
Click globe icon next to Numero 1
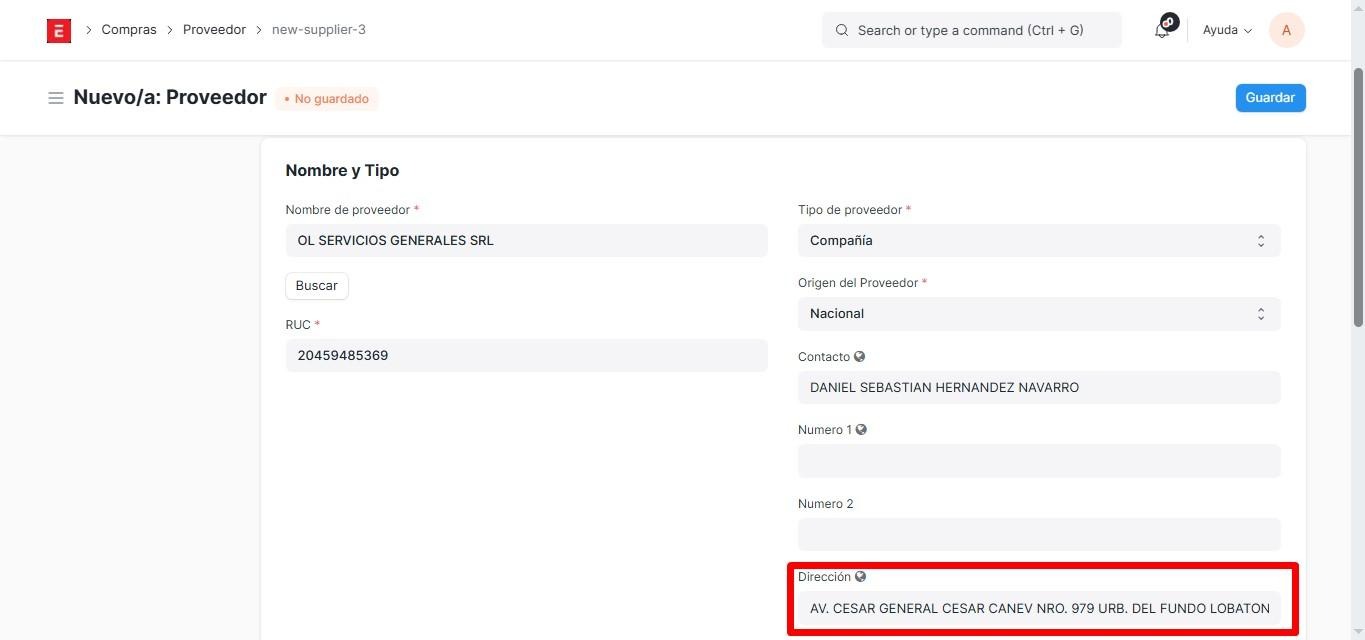(x=861, y=430)
